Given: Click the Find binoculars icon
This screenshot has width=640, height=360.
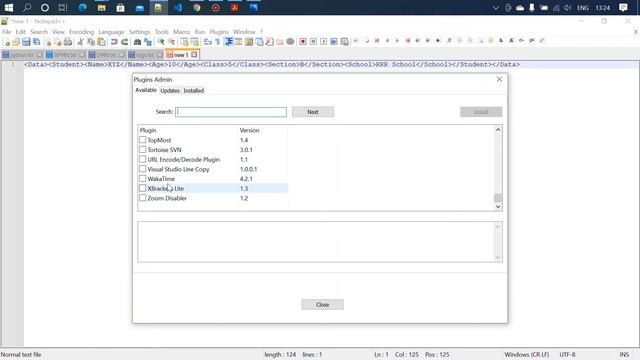Looking at the screenshot, I should (138, 42).
